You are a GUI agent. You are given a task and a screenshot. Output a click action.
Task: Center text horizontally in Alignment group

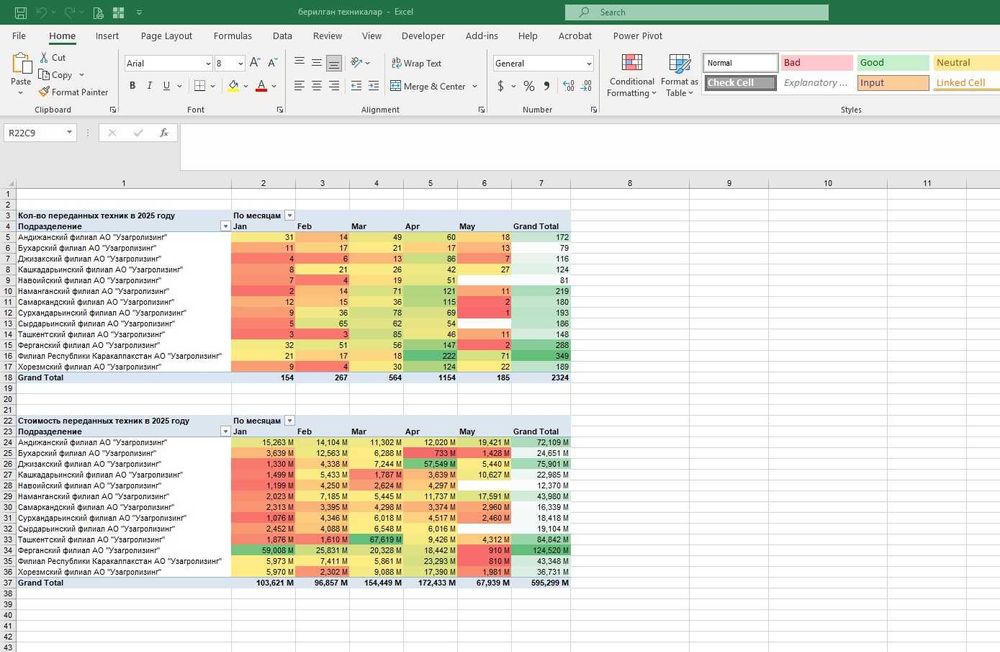pyautogui.click(x=316, y=85)
